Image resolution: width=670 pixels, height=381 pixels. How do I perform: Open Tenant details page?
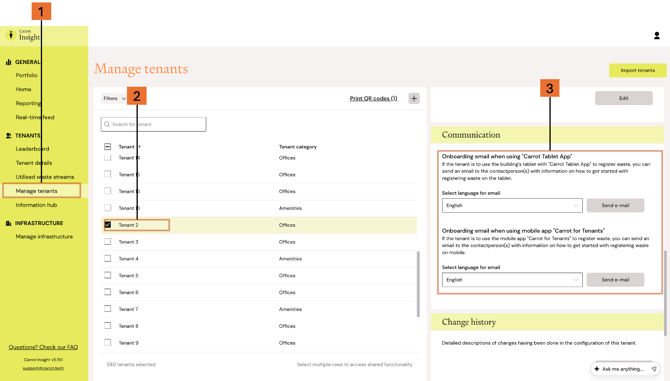[x=34, y=163]
